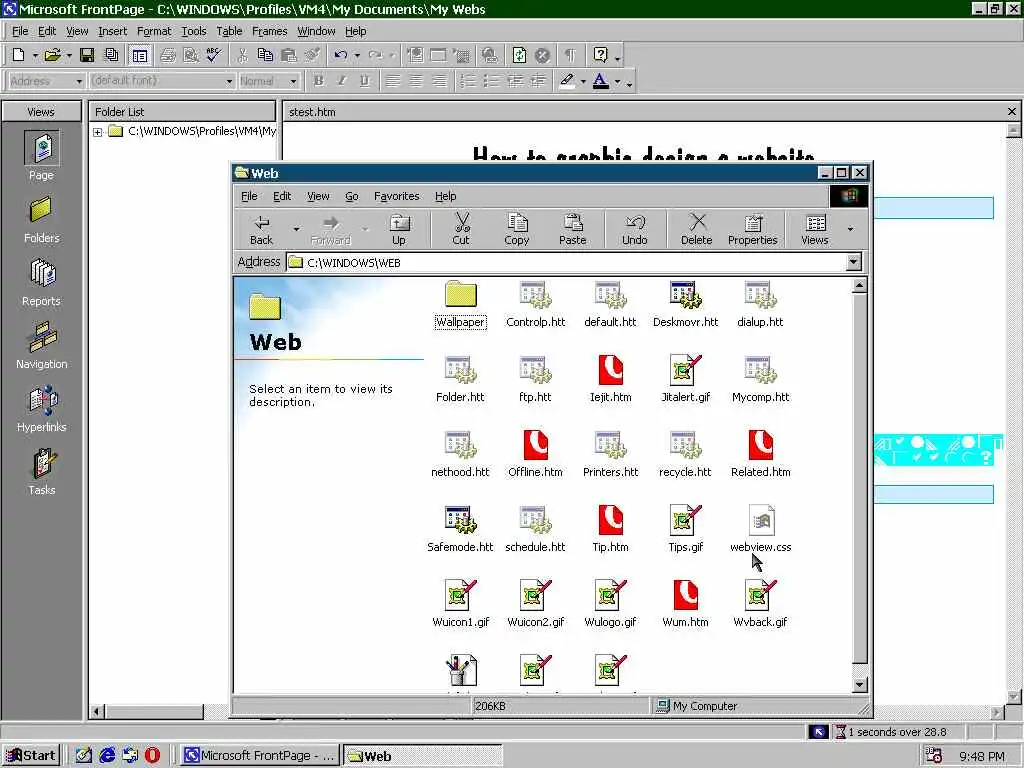Image resolution: width=1024 pixels, height=768 pixels.
Task: Click the Properties button in Web window toolbar
Action: click(752, 229)
